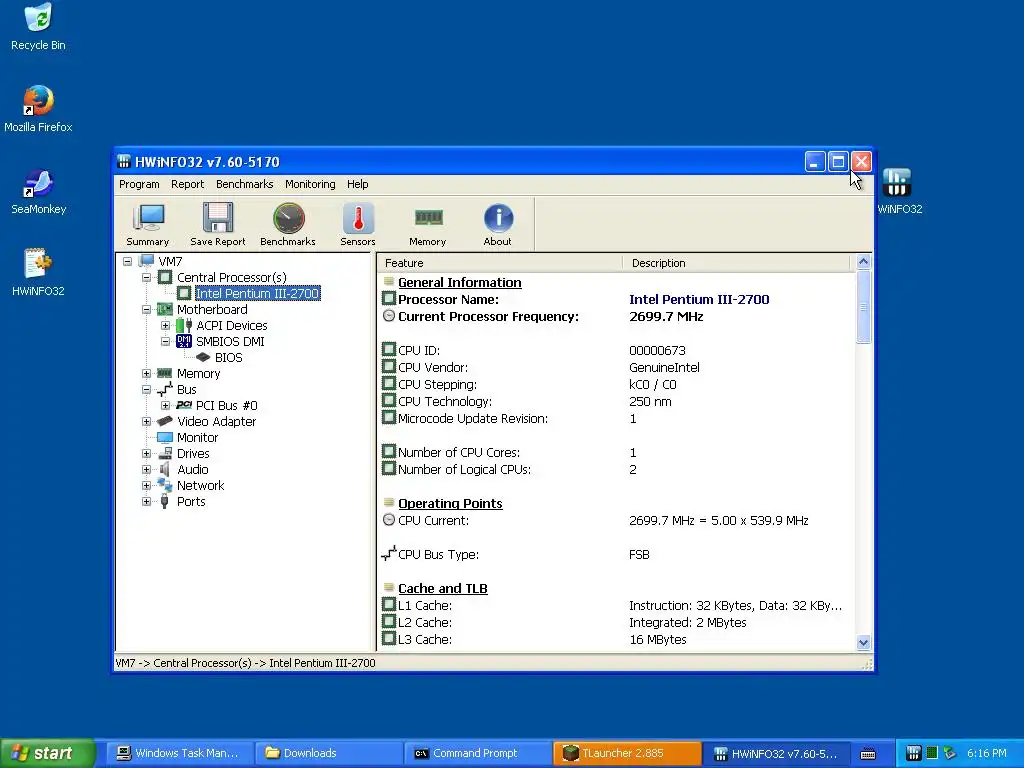Viewport: 1024px width, 768px height.
Task: Click the Feature column header
Action: [500, 263]
